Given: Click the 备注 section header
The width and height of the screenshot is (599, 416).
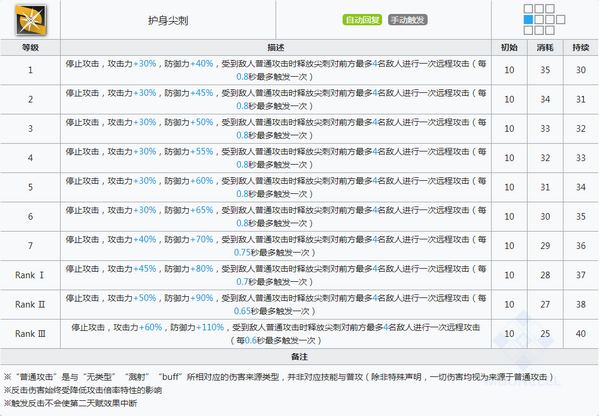Looking at the screenshot, I should [x=300, y=357].
